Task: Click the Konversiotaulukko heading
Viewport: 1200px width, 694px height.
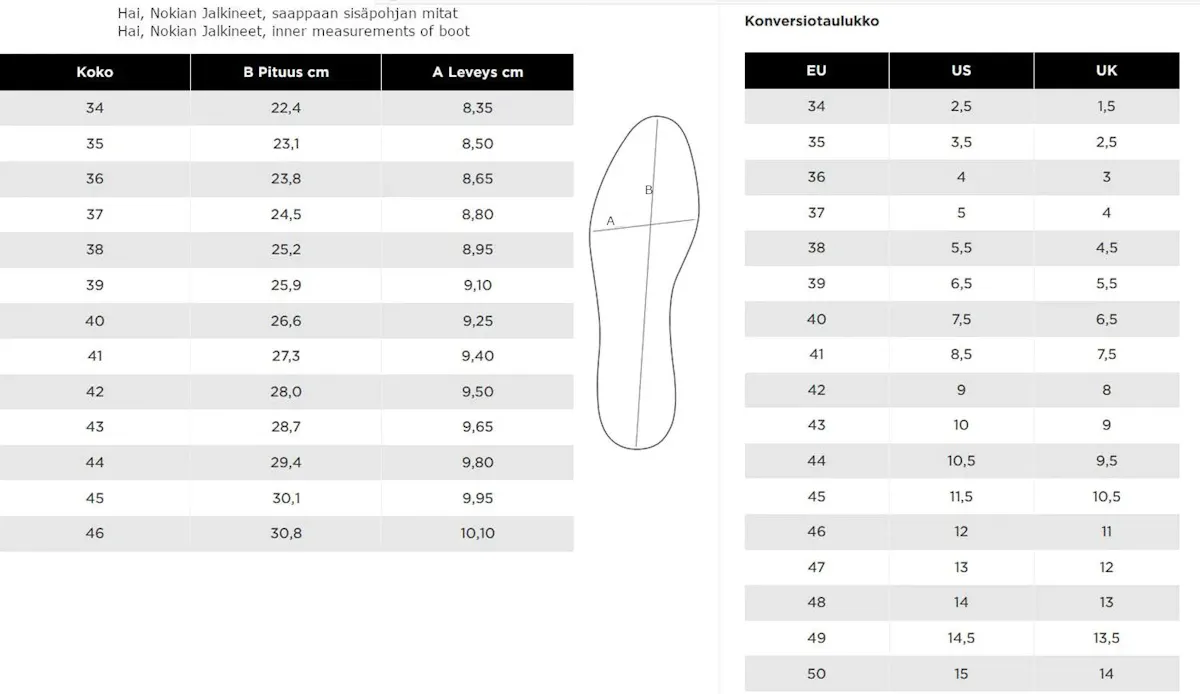Action: click(x=812, y=21)
